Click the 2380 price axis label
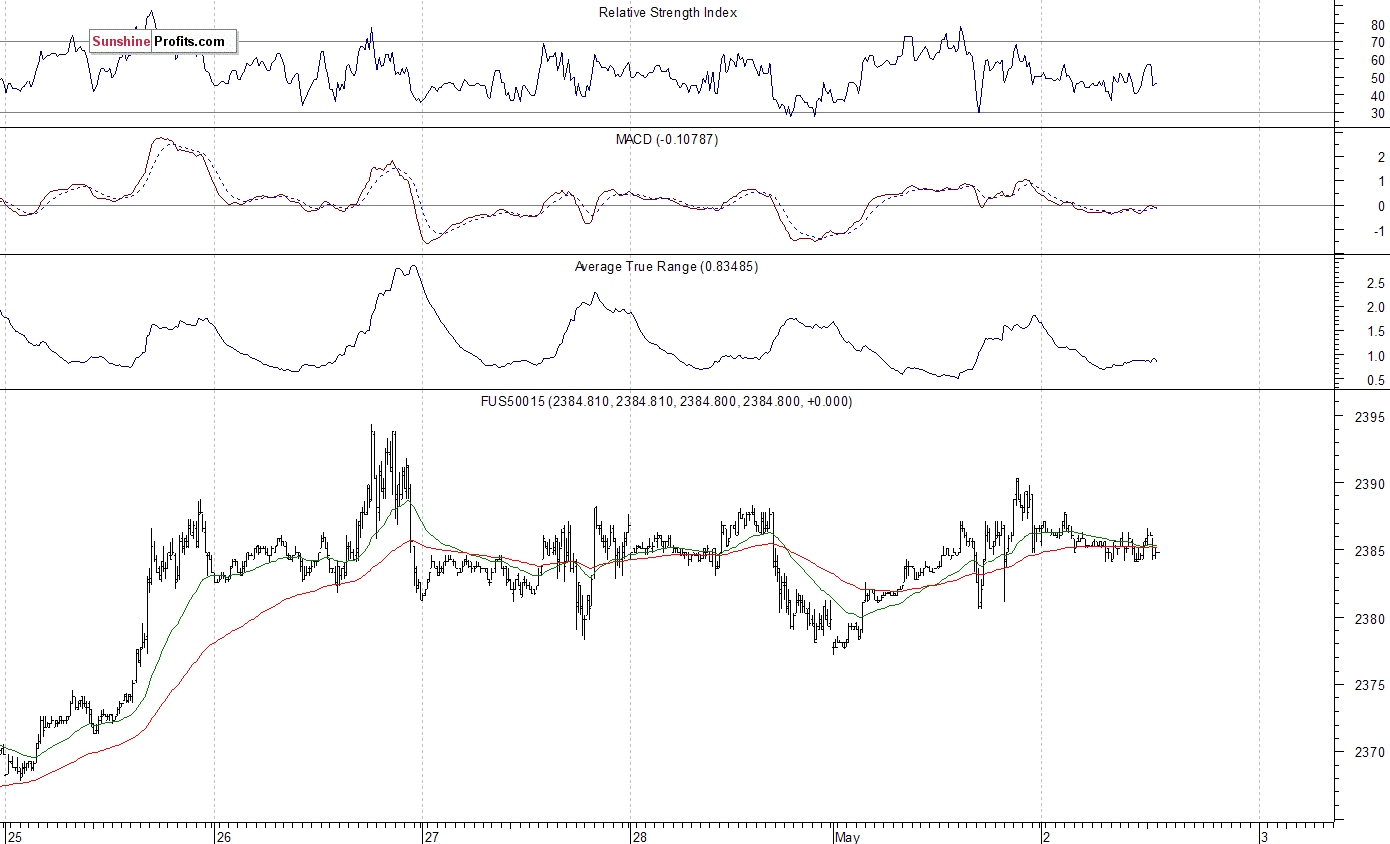1390x844 pixels. [x=1370, y=618]
